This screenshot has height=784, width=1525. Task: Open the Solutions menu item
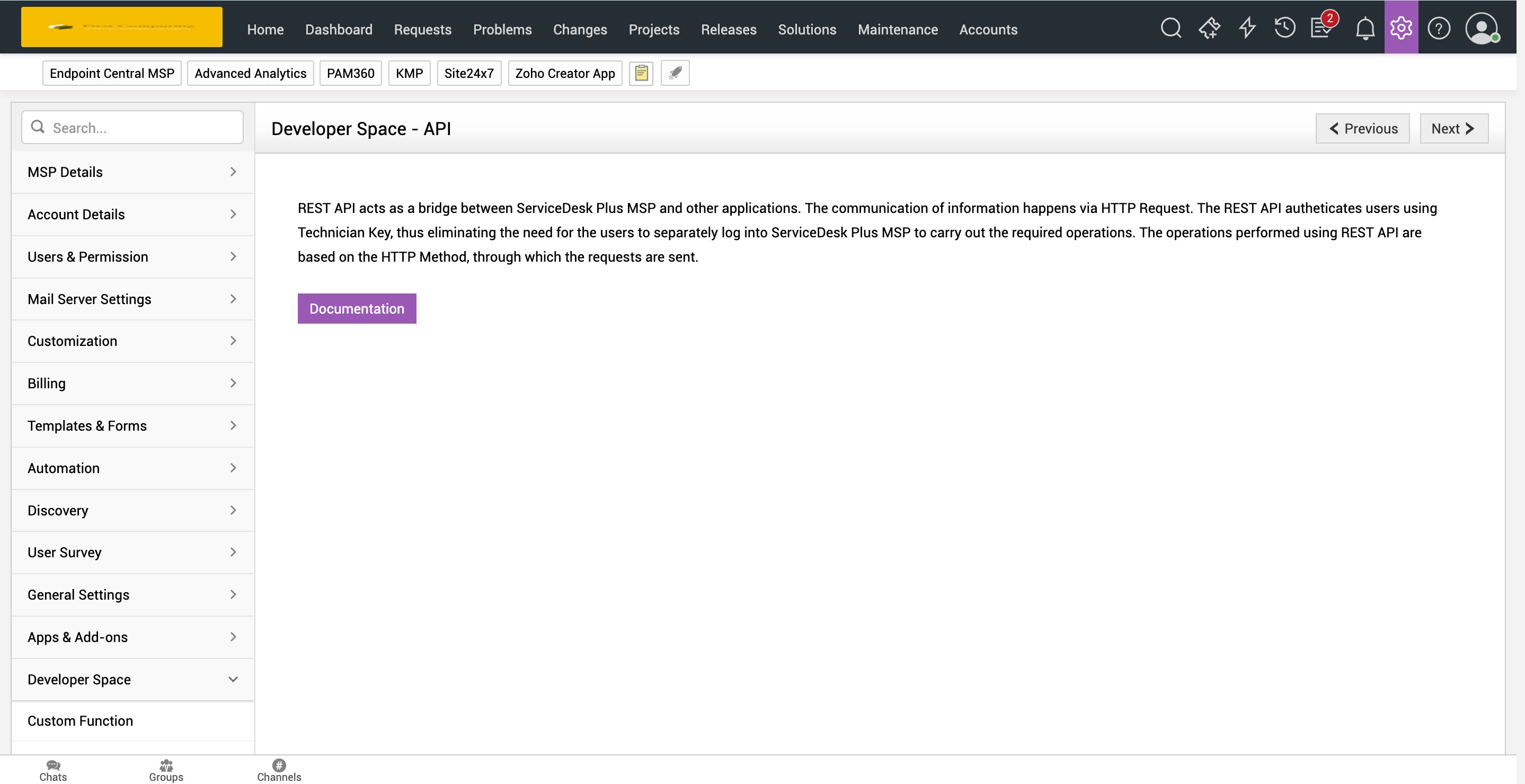click(x=806, y=30)
